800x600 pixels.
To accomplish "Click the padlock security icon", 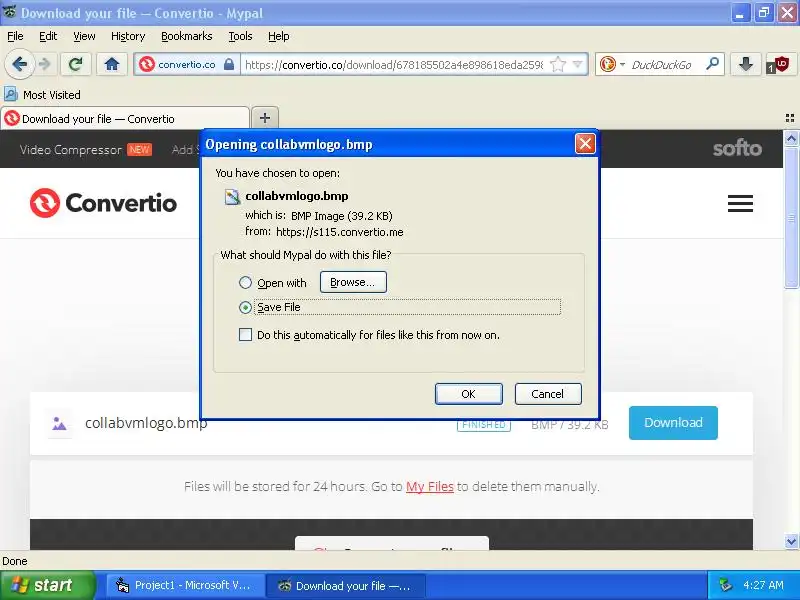I will click(x=229, y=64).
